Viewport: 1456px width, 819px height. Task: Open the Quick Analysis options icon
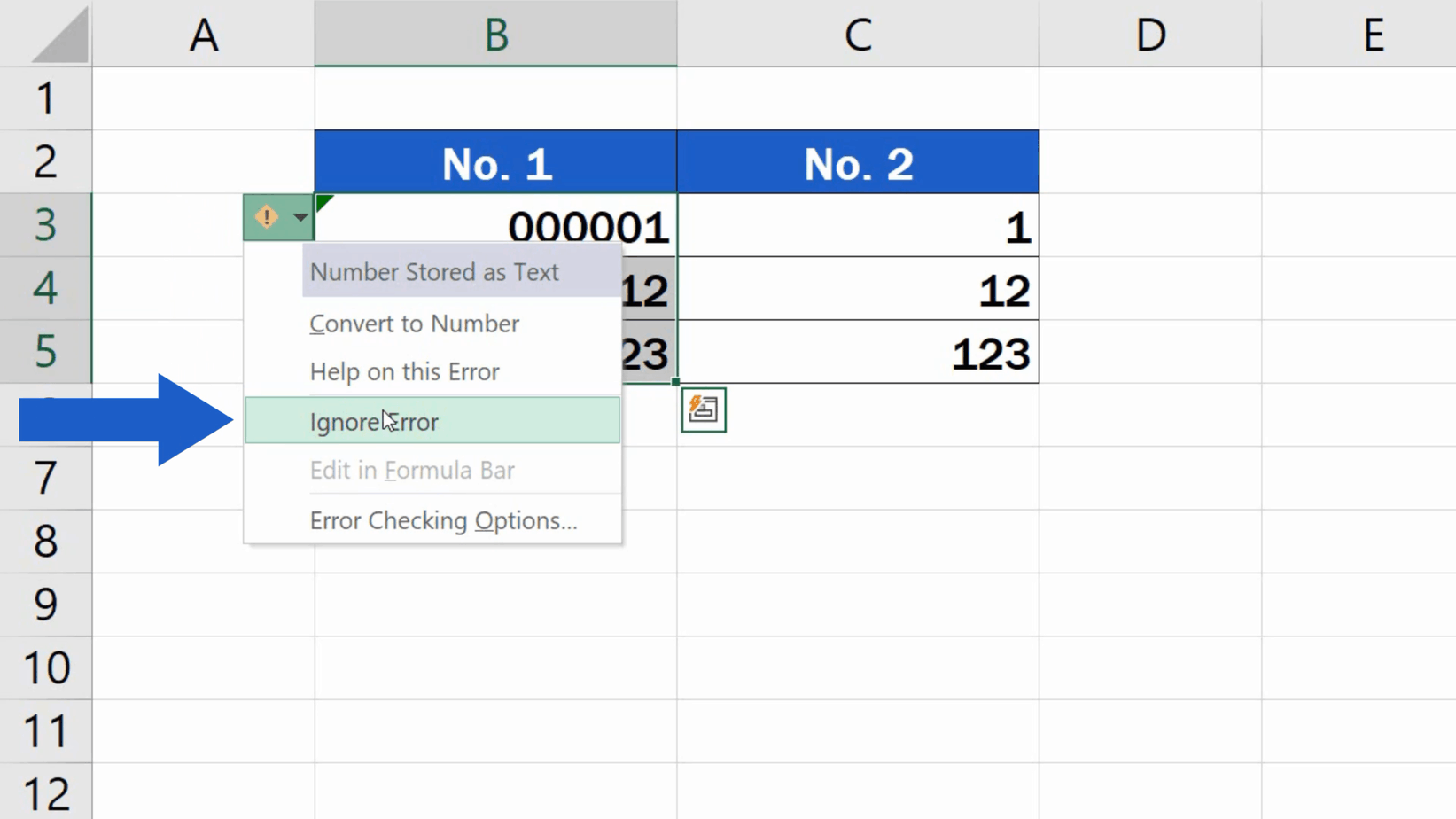click(x=703, y=409)
